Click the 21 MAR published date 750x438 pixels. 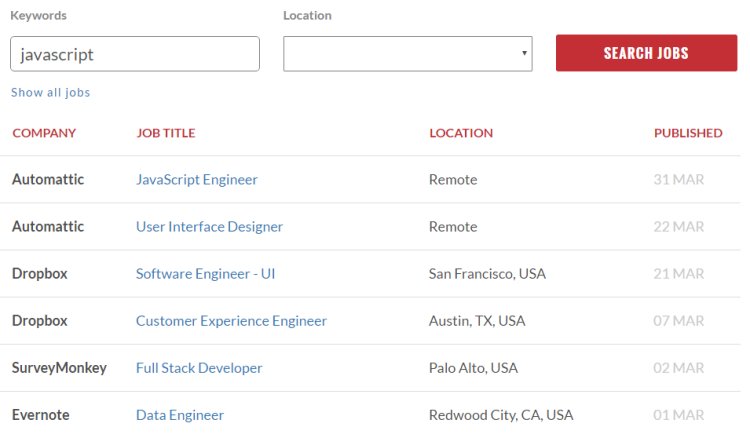click(x=679, y=274)
